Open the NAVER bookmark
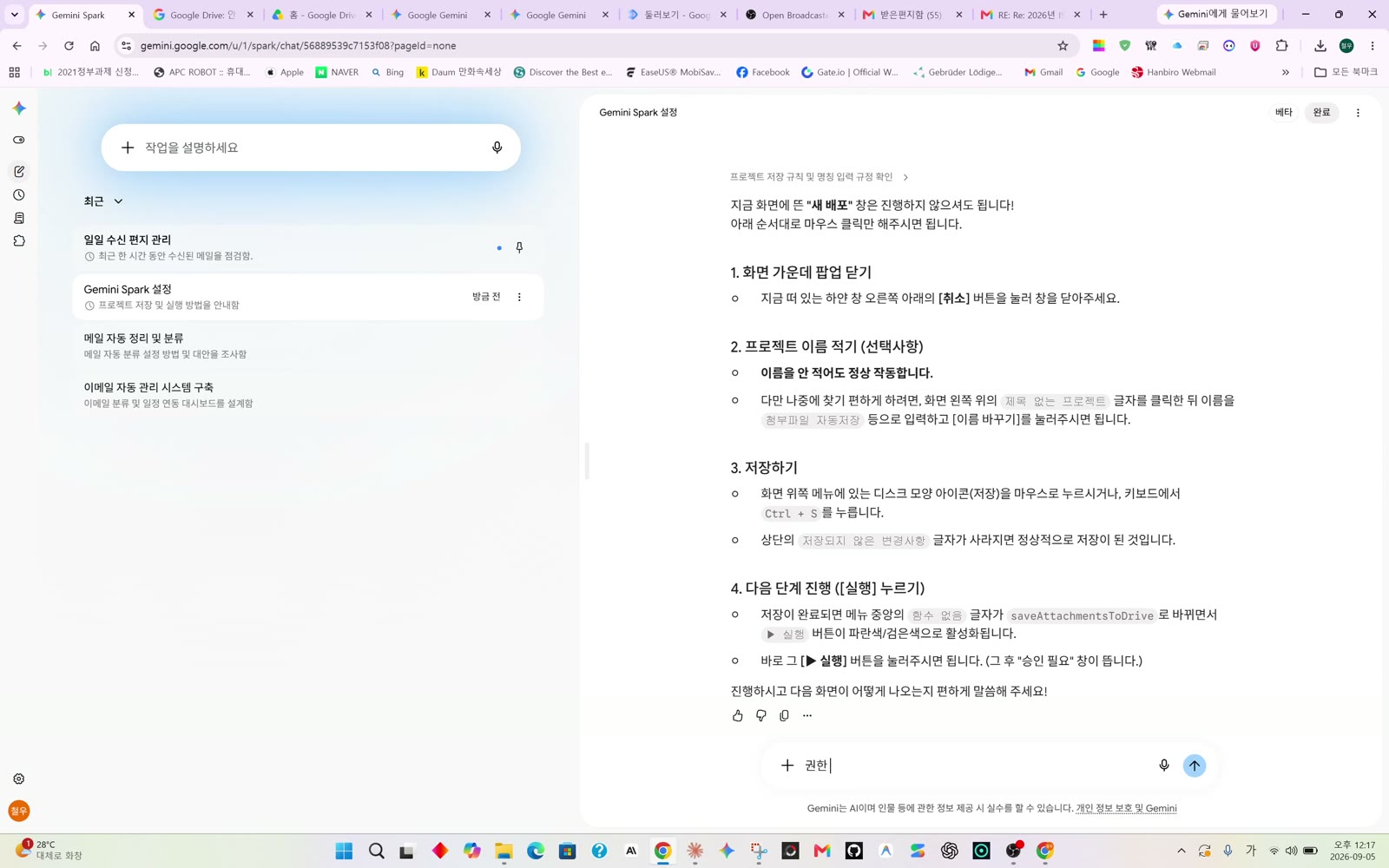Viewport: 1389px width, 868px height. point(337,72)
